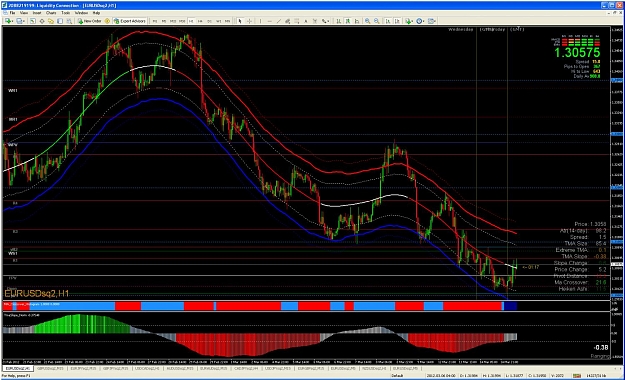This screenshot has height=380, width=625.
Task: Open the Charts menu
Action: click(x=51, y=13)
